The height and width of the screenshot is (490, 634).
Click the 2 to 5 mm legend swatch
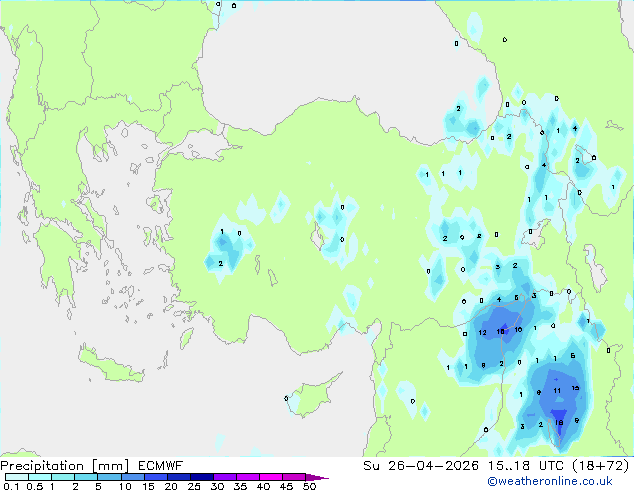pyautogui.click(x=86, y=477)
